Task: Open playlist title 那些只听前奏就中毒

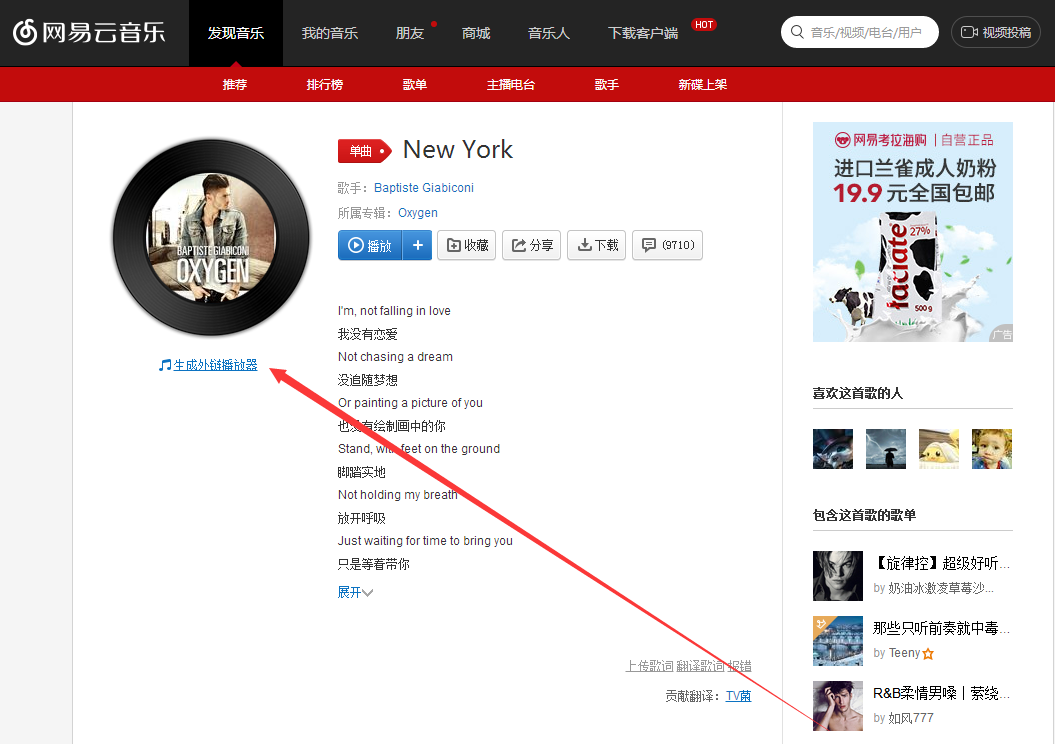Action: tap(941, 628)
